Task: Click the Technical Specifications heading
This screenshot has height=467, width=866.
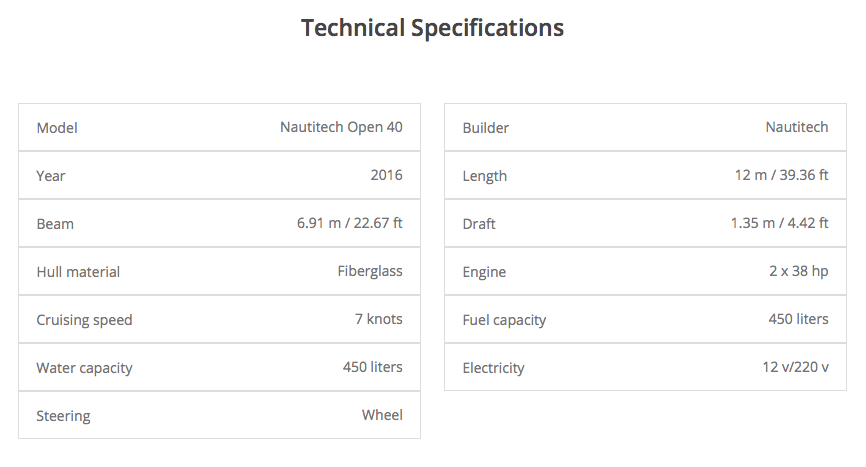Action: click(x=432, y=28)
